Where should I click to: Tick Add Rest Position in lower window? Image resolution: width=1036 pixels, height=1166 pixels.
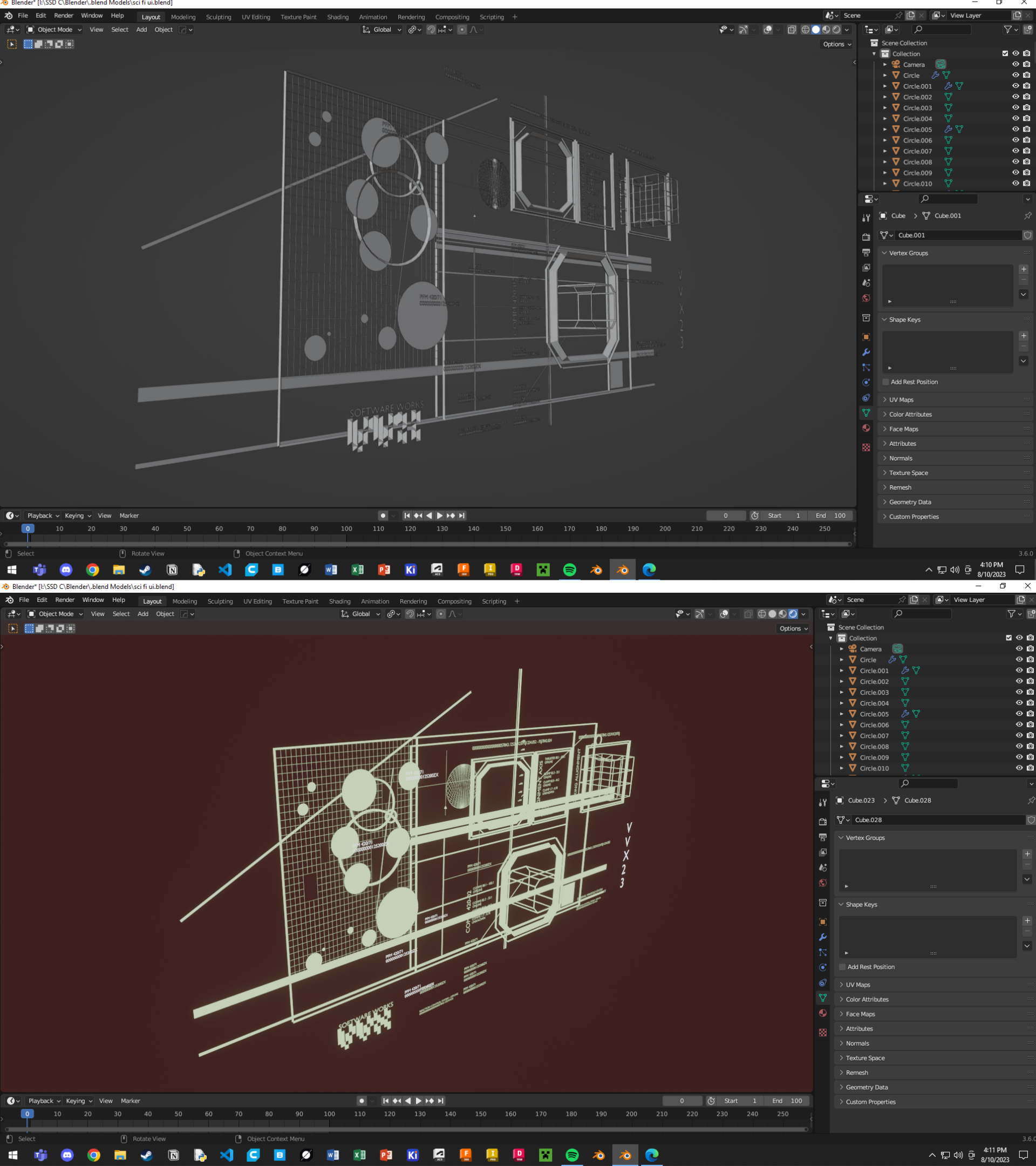[842, 967]
